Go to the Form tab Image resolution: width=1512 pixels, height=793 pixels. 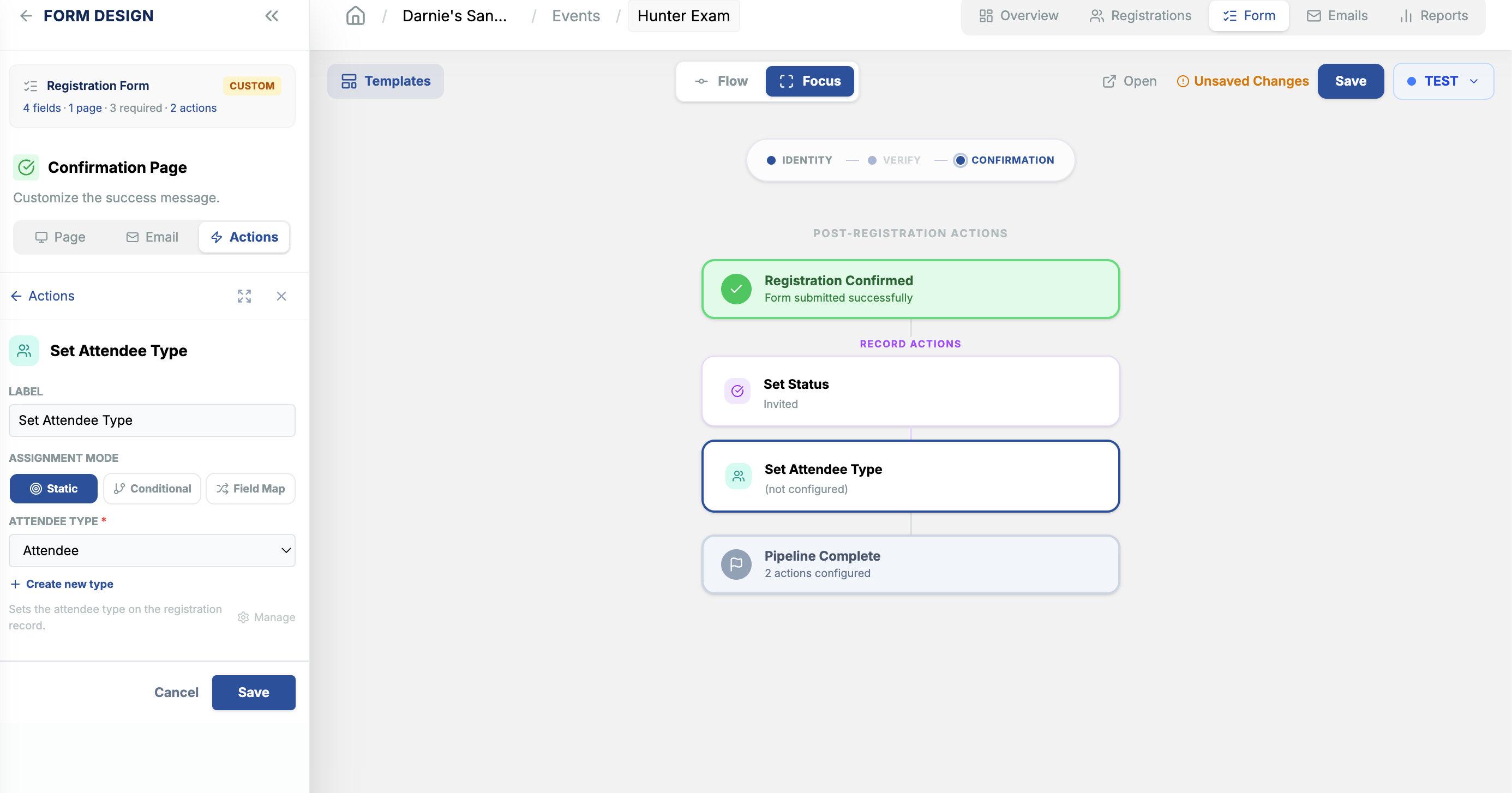coord(1249,16)
